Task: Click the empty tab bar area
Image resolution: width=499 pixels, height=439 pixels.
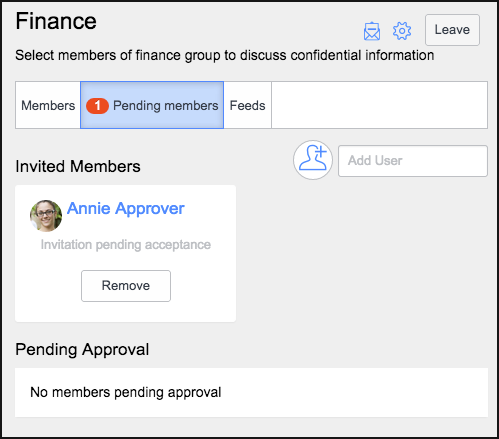Action: (379, 105)
